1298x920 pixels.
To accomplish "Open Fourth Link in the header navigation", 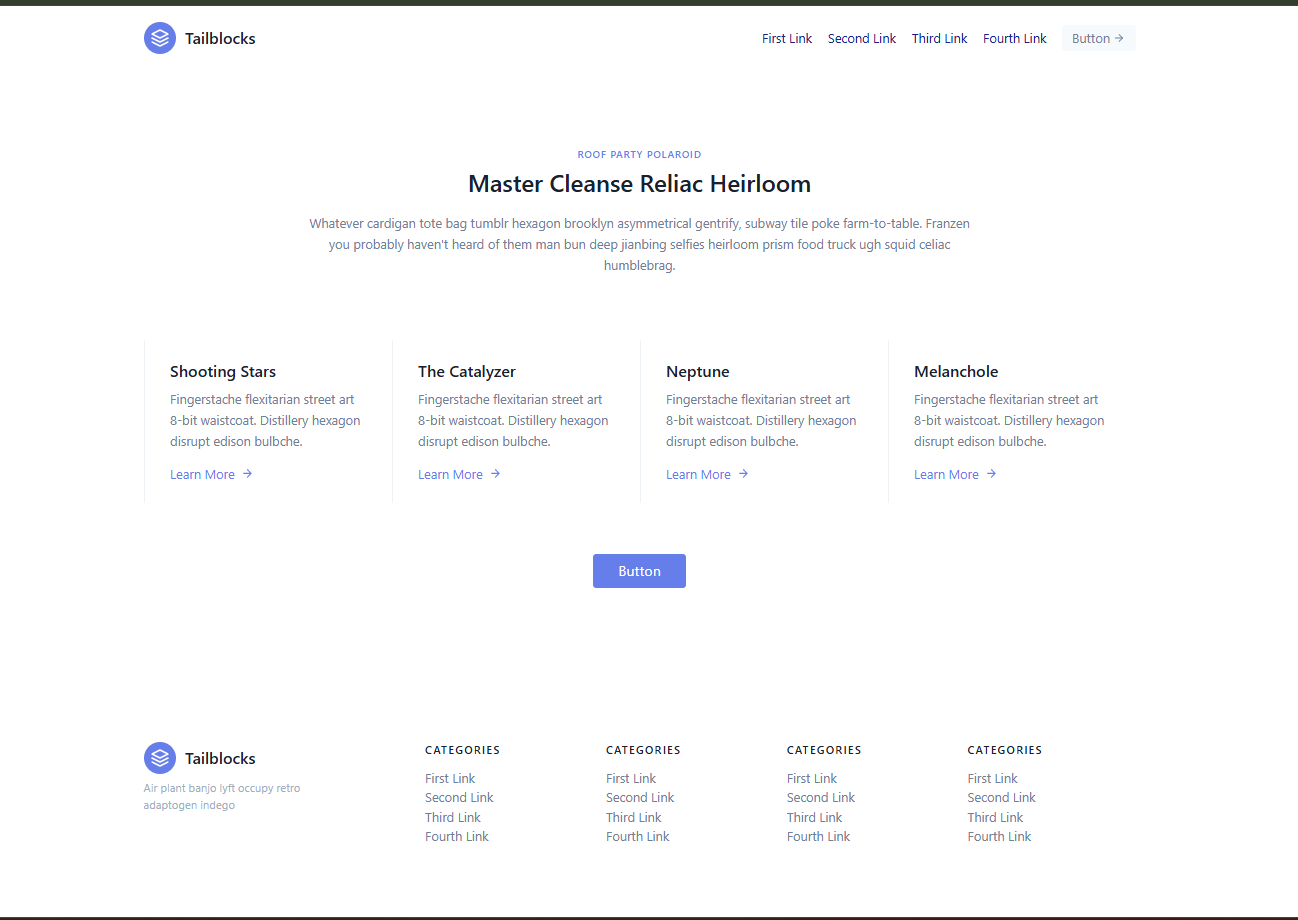I will (x=1015, y=39).
